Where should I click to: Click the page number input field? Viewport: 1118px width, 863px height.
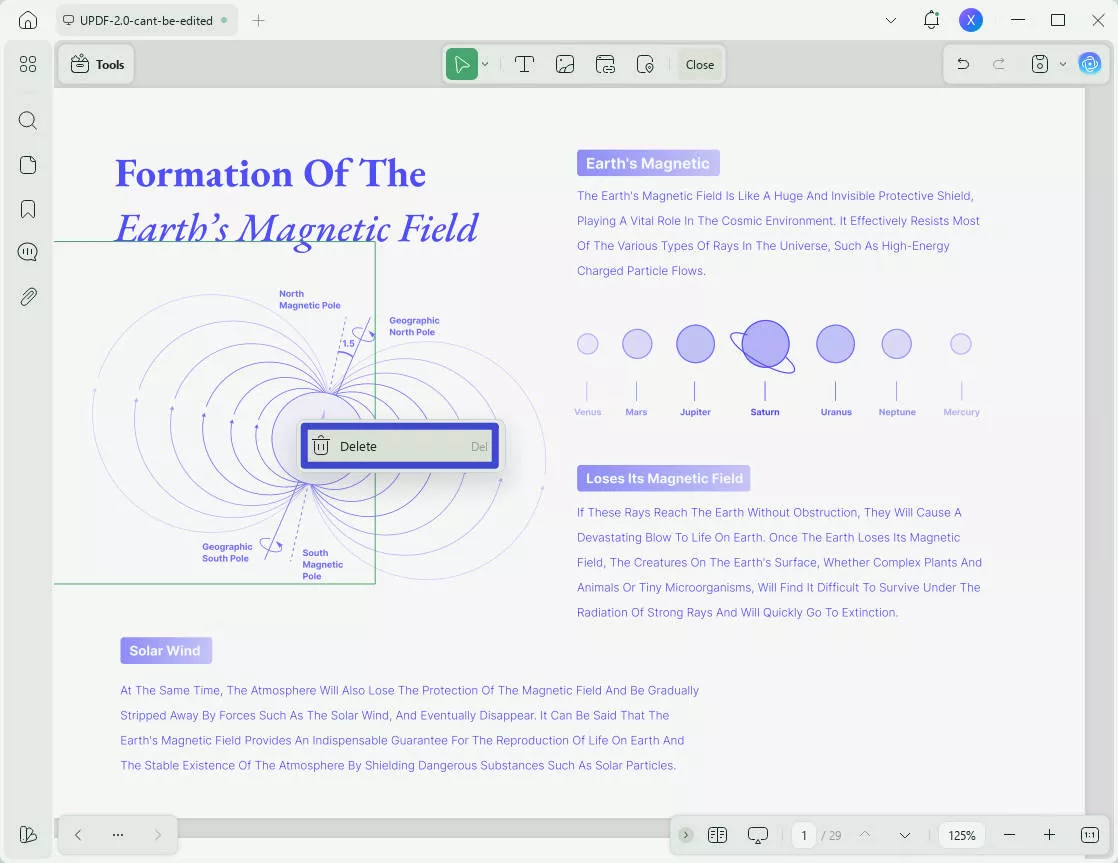click(x=803, y=835)
